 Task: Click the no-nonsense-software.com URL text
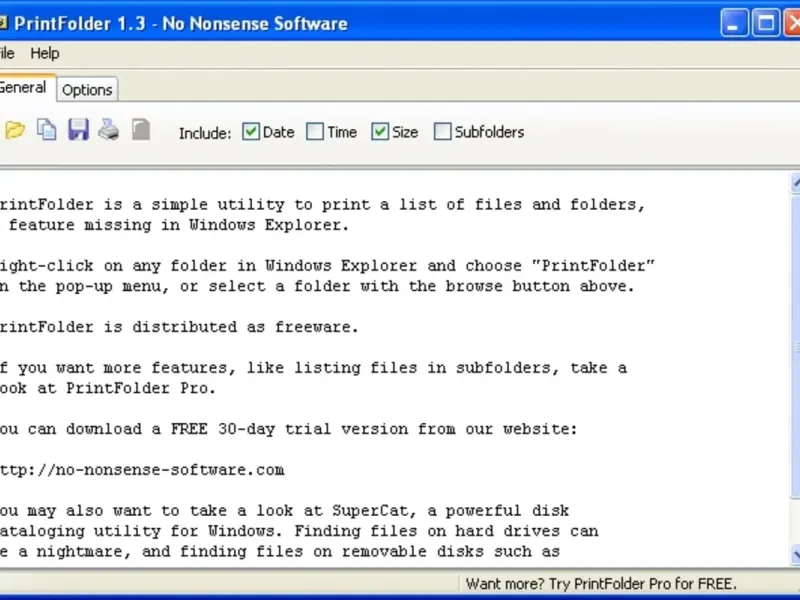pos(142,469)
